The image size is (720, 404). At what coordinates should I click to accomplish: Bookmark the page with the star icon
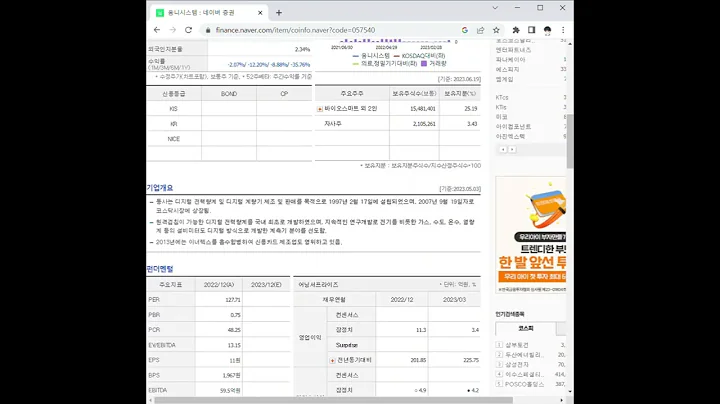[x=496, y=30]
